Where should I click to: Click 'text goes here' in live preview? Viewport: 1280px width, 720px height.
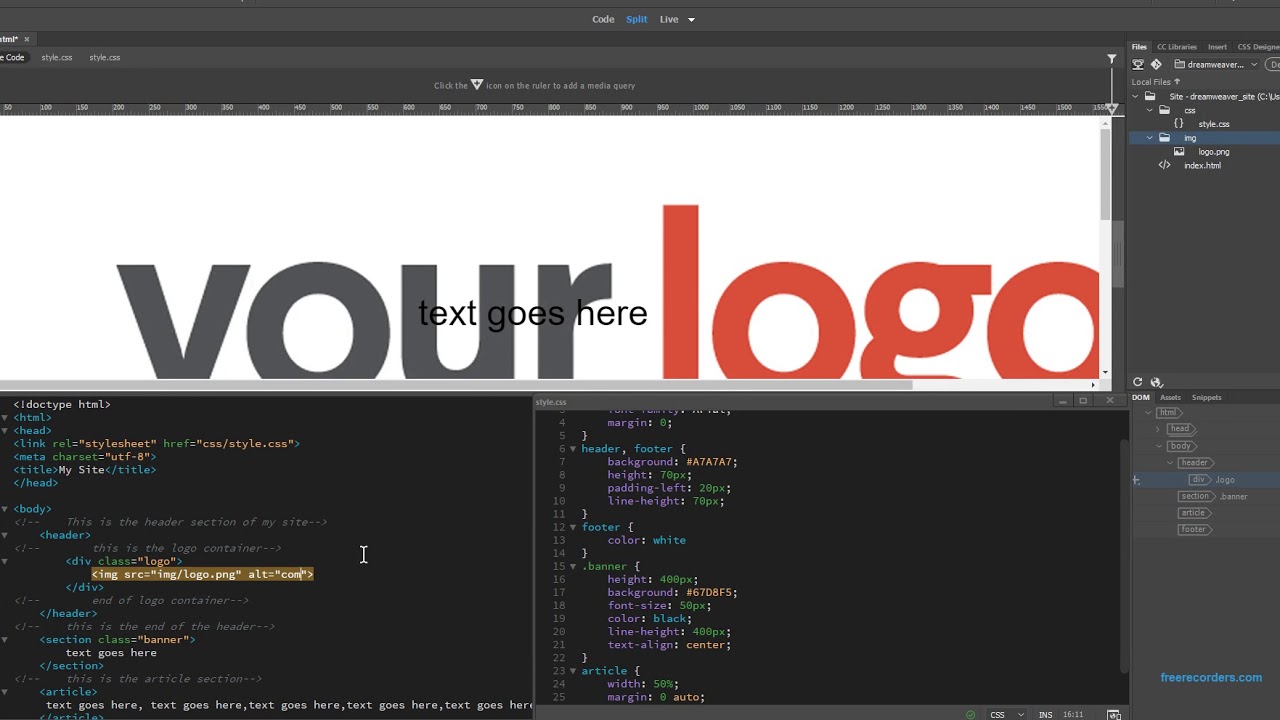(x=533, y=314)
